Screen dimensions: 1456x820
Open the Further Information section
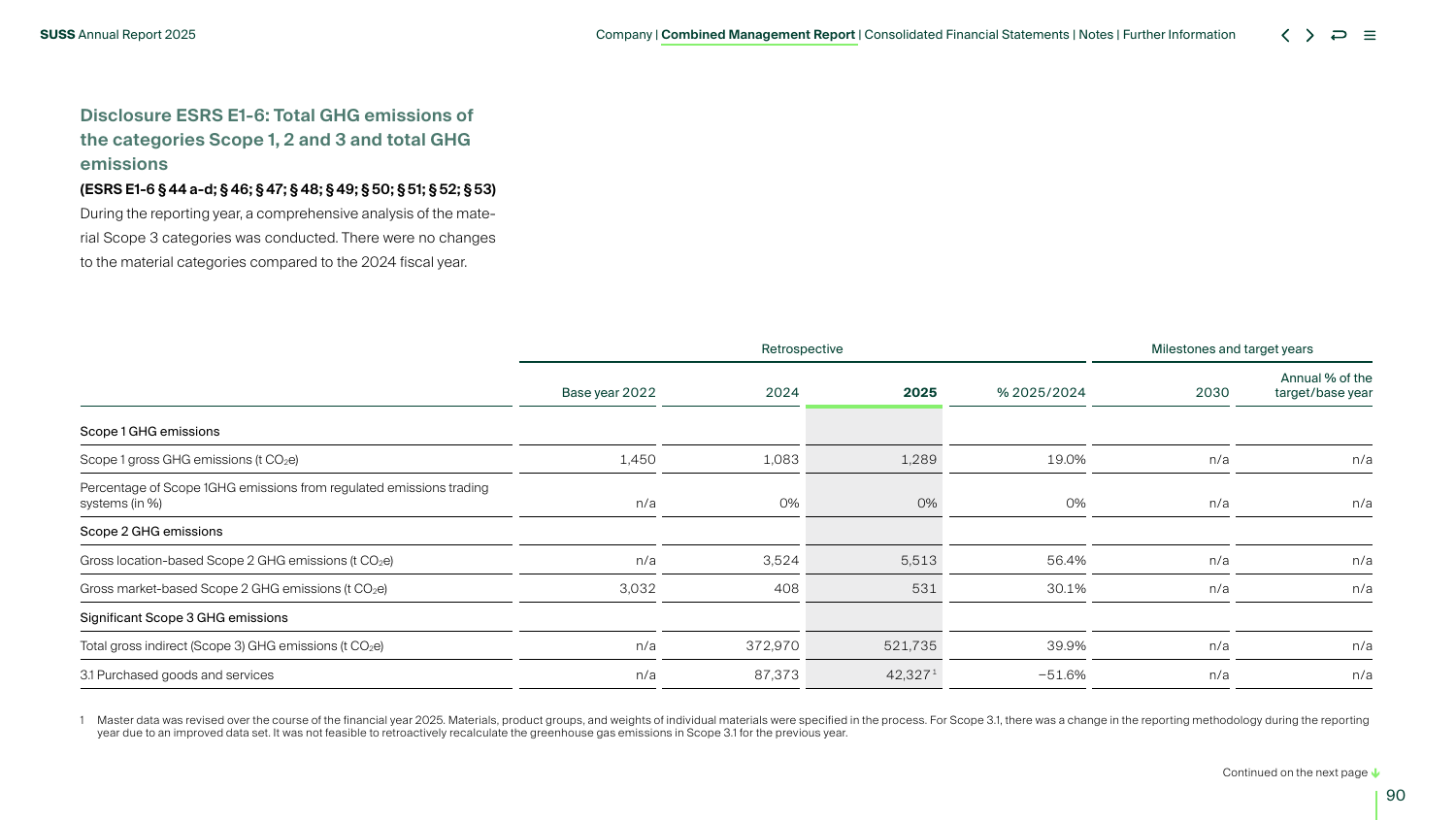1179,35
